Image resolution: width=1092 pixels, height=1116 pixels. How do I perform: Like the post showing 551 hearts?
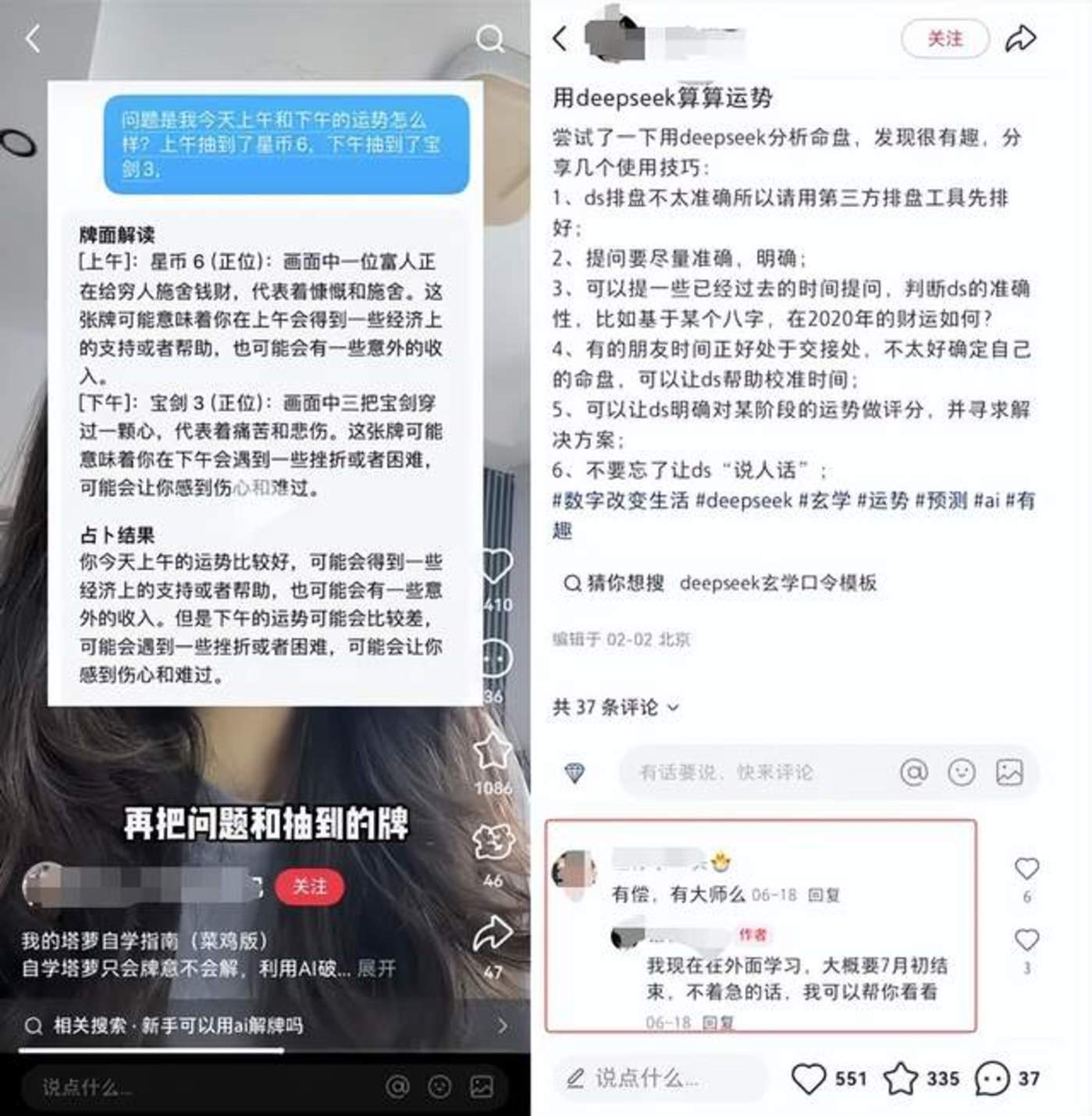point(808,1079)
